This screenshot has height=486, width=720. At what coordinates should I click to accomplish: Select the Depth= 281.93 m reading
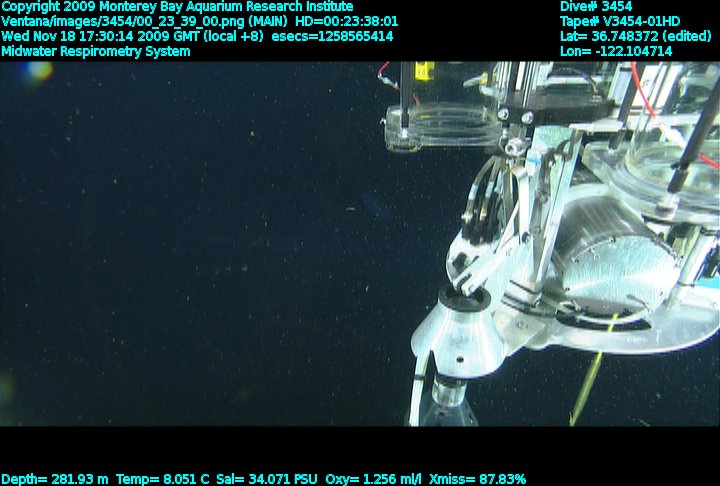click(x=56, y=479)
